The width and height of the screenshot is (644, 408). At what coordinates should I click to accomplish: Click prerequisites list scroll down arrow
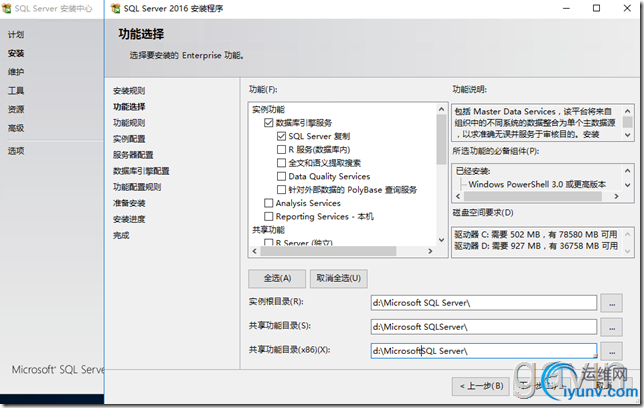click(x=628, y=185)
